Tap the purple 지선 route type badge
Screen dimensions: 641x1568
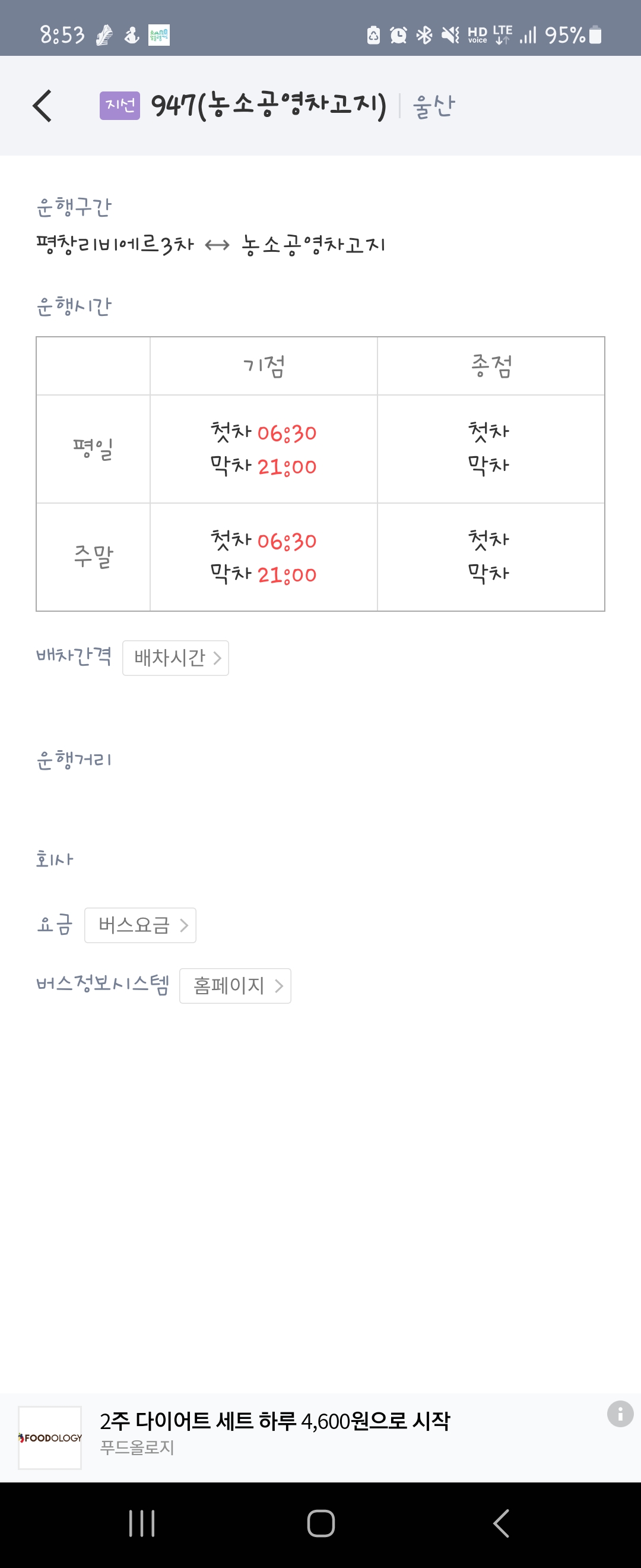coord(120,105)
